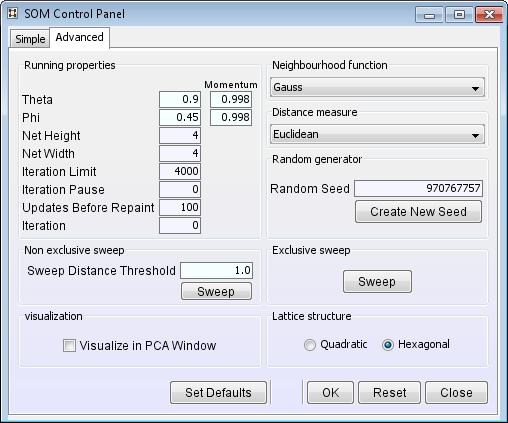Switch to the Simple tab
508x423 pixels.
[x=30, y=39]
